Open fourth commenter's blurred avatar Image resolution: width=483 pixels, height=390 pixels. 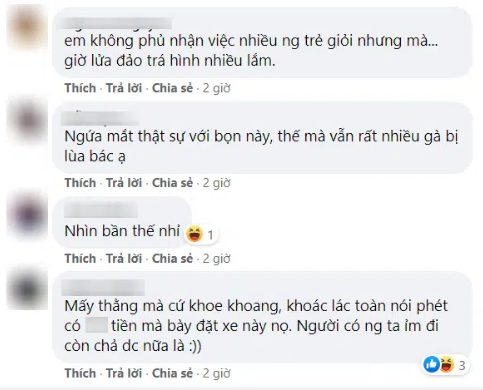tap(28, 289)
